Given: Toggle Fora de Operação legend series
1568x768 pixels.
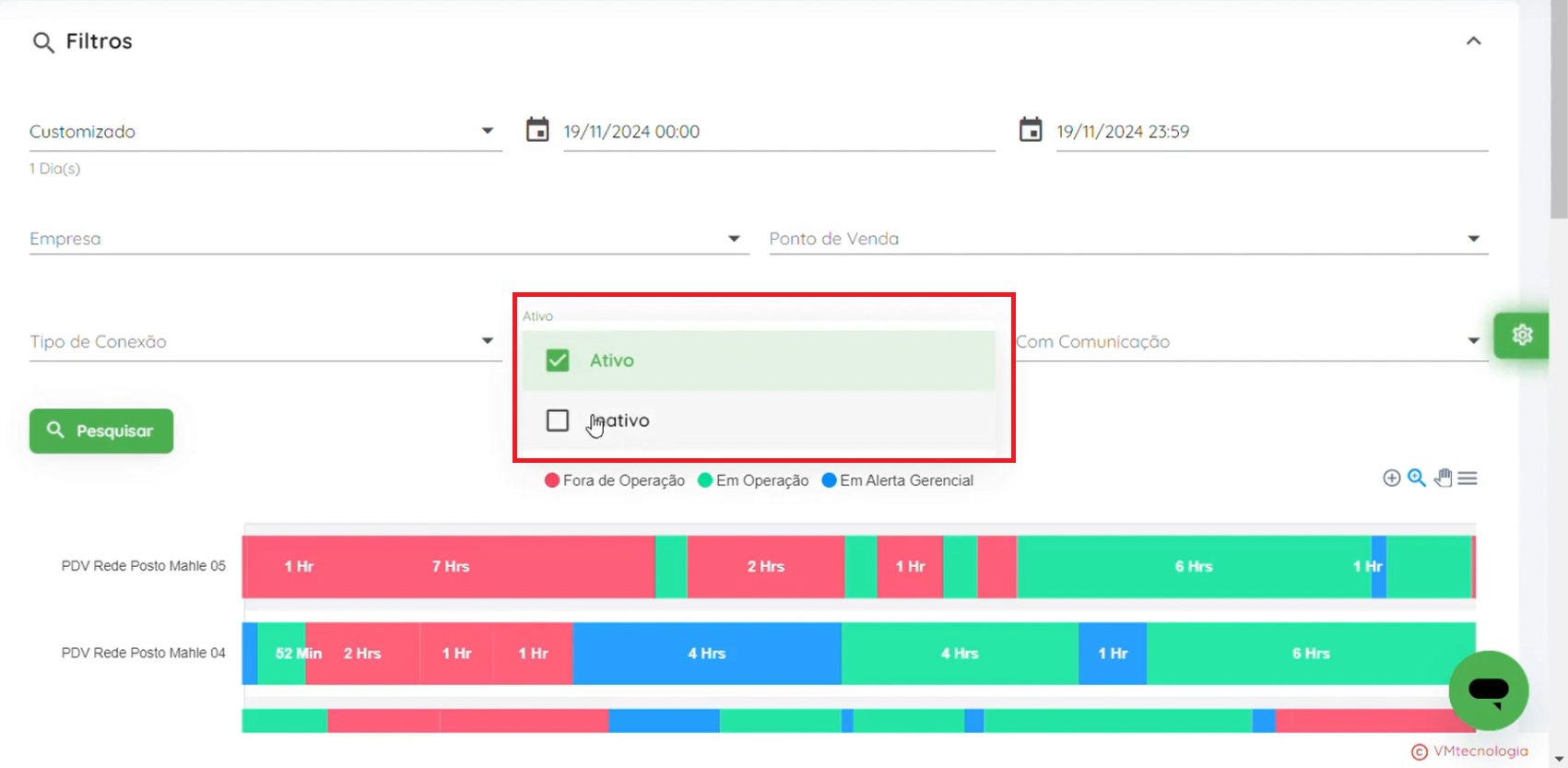Looking at the screenshot, I should (615, 480).
